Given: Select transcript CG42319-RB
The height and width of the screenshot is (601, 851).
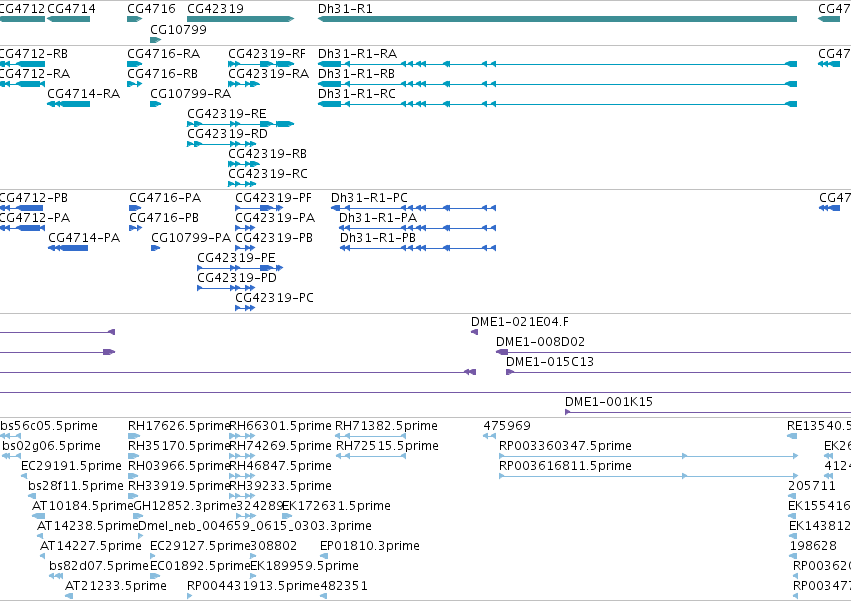Looking at the screenshot, I should coord(244,164).
